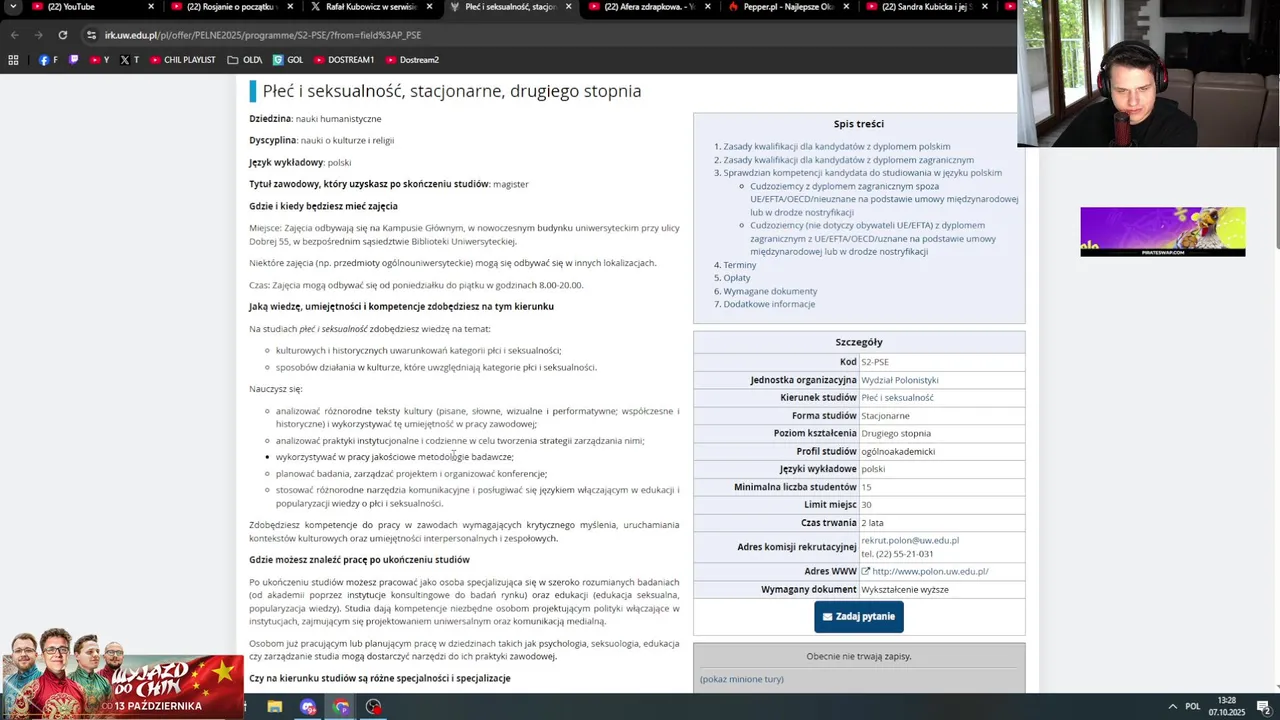Click the pirateswap banner ad

pyautogui.click(x=1162, y=232)
